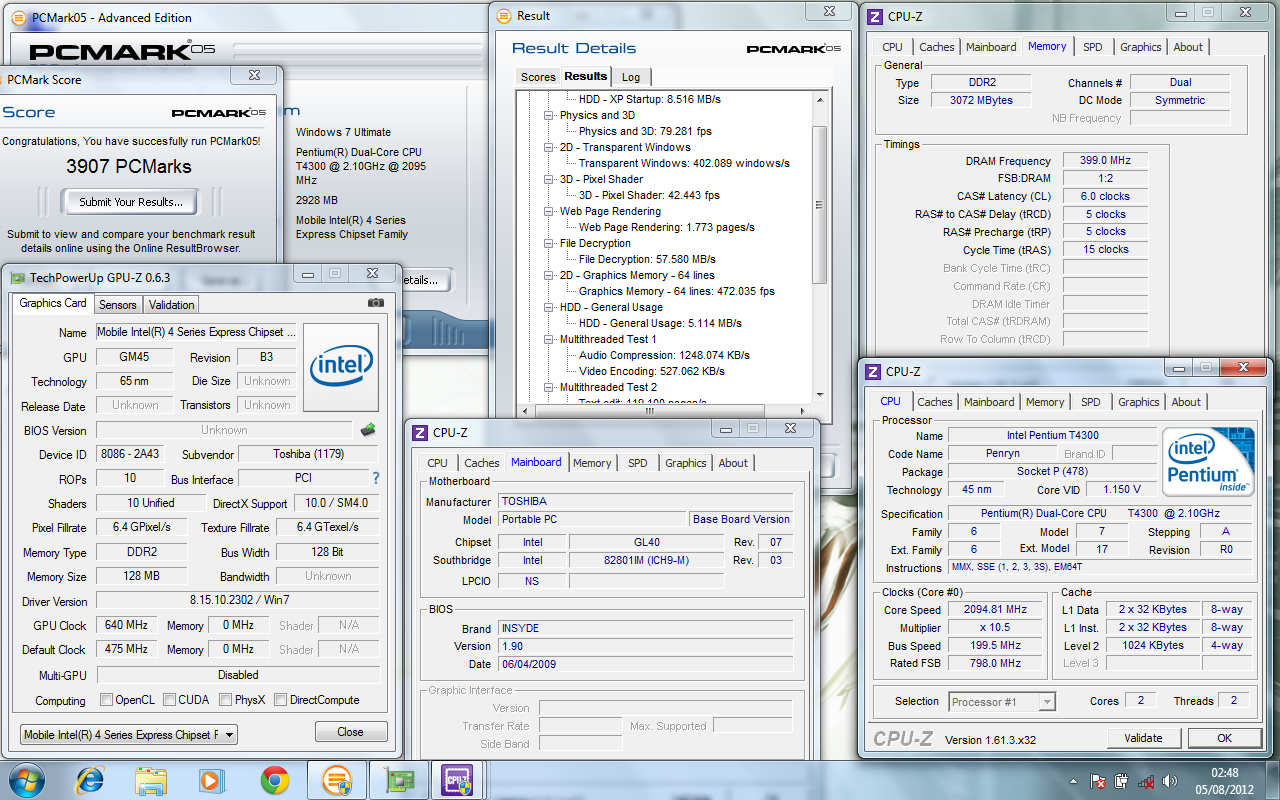This screenshot has height=800, width=1280.
Task: Click the Validate button in CPU-Z
Action: 1143,739
